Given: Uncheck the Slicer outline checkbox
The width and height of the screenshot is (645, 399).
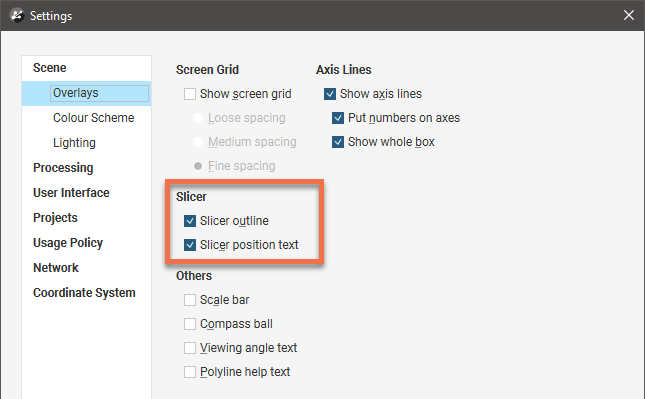Looking at the screenshot, I should click(190, 221).
